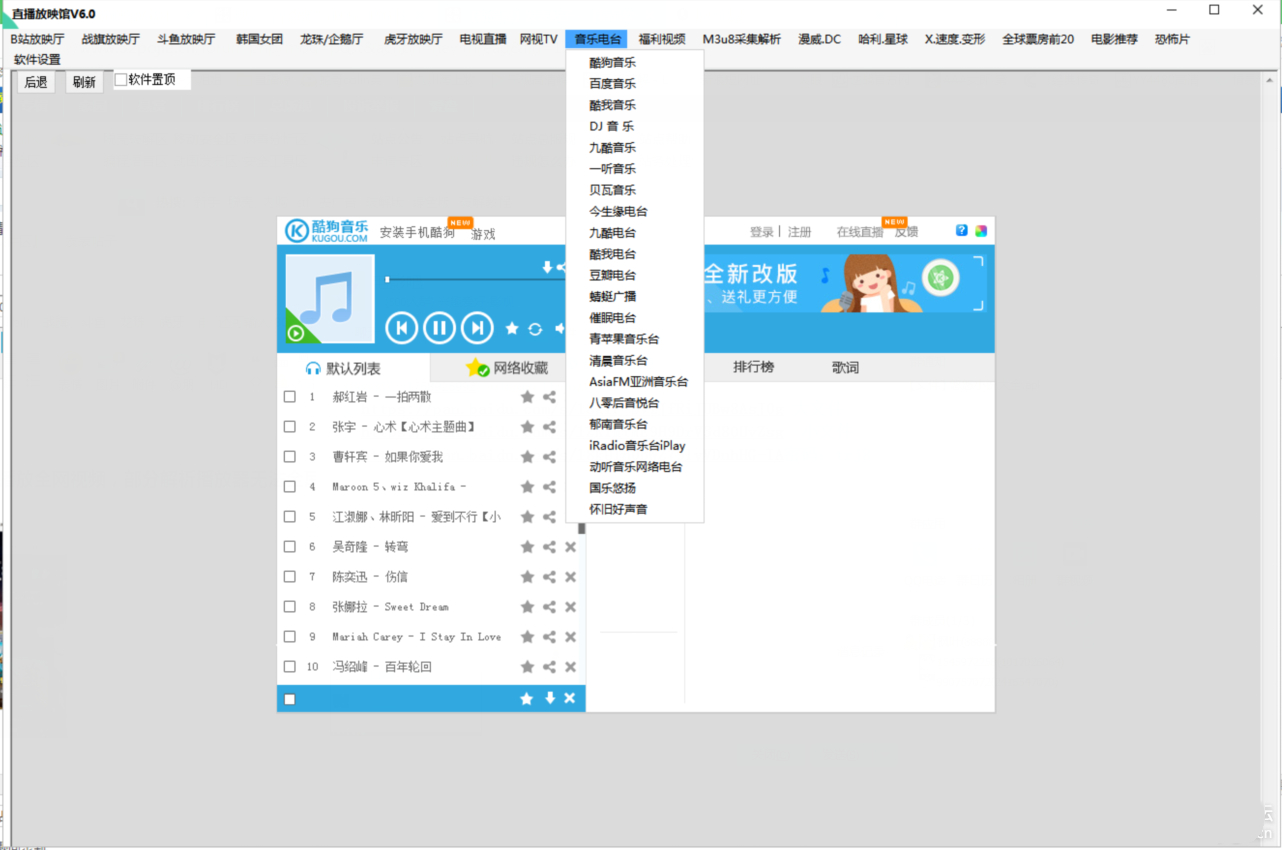Favorite 郝红岩 - 一拍两散 with its star icon

click(527, 396)
